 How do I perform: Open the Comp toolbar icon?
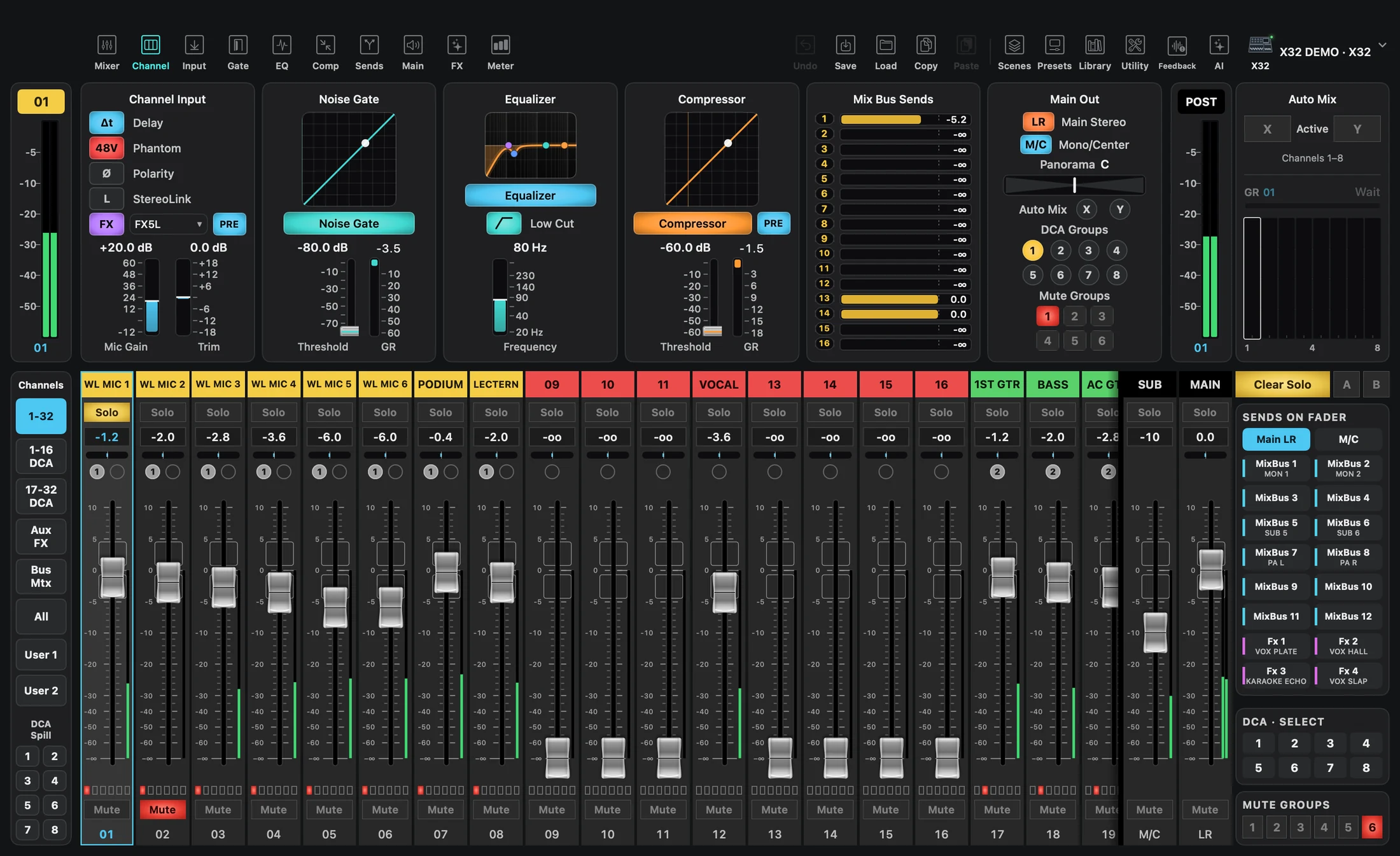tap(325, 52)
